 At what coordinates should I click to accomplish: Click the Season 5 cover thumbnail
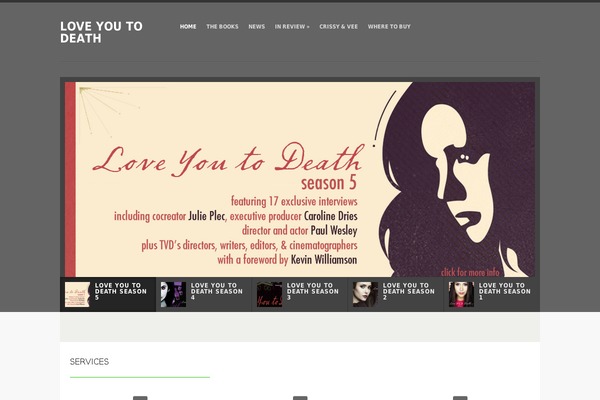[x=77, y=294]
